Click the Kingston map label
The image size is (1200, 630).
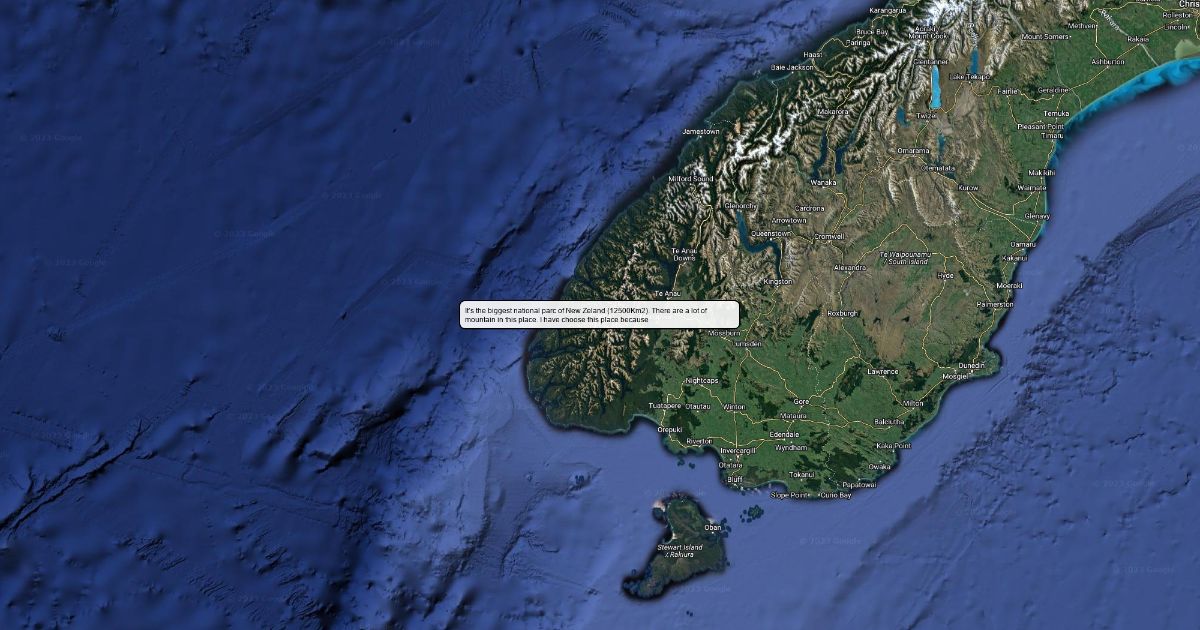click(x=777, y=282)
